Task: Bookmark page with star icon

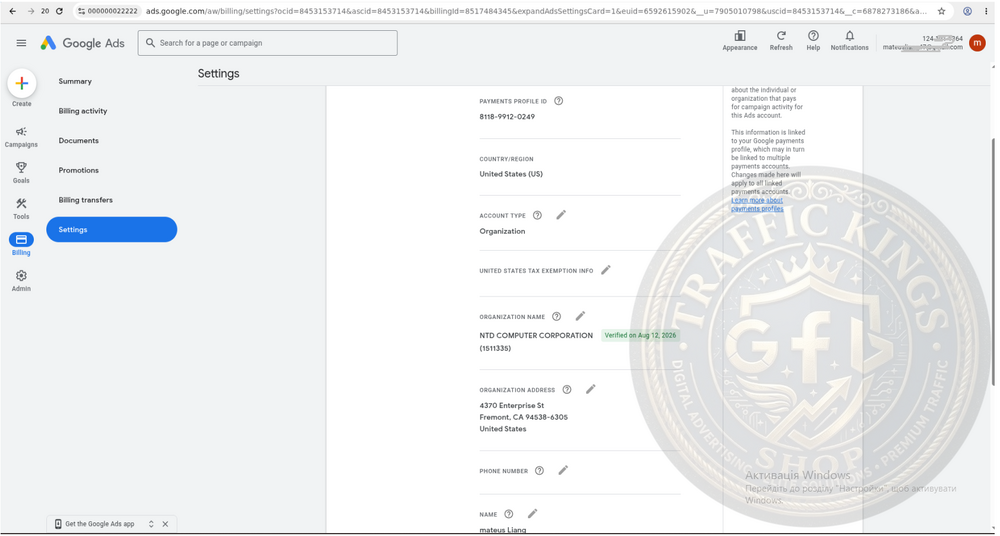Action: pos(941,11)
